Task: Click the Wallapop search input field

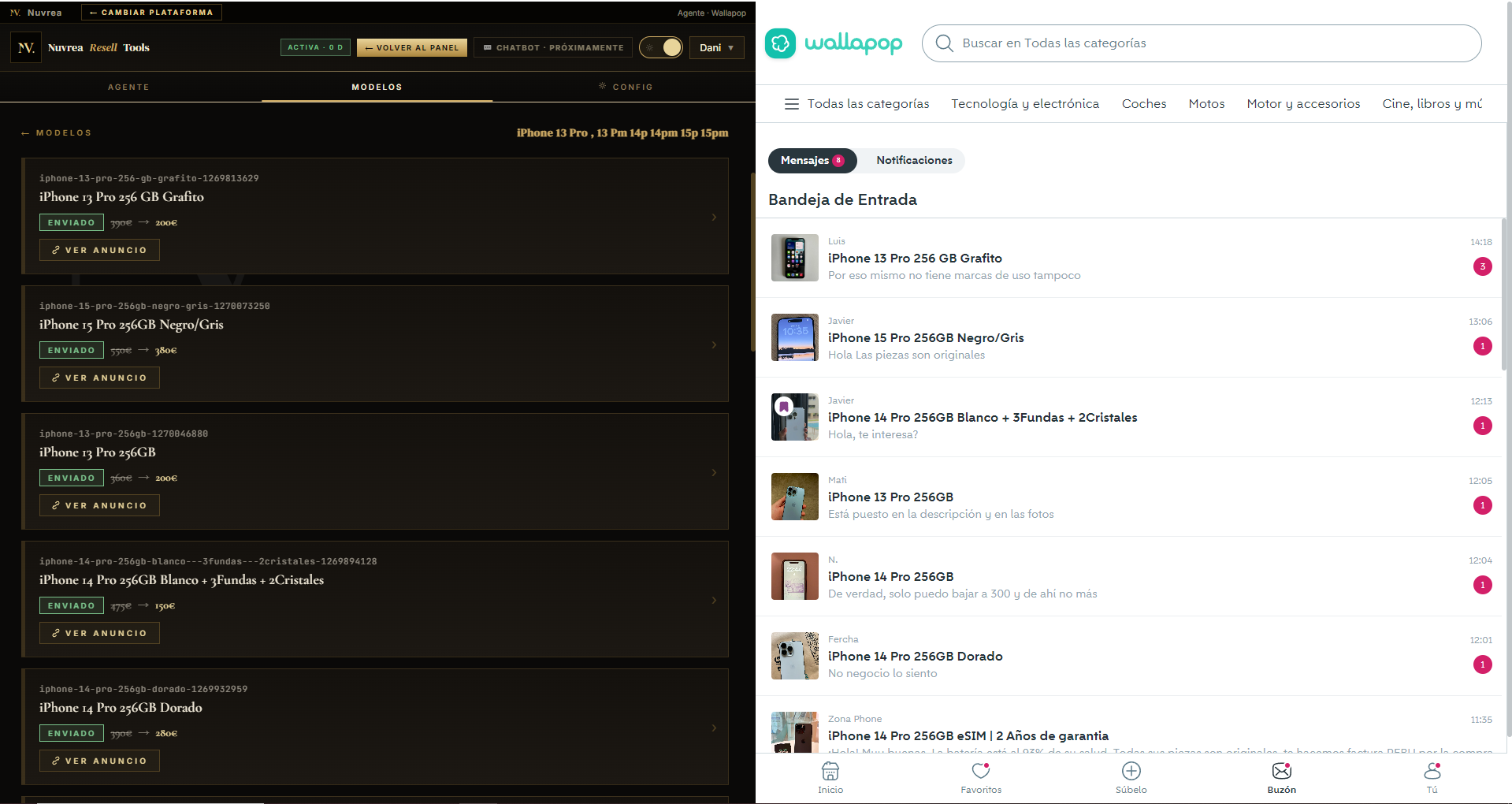Action: (1202, 43)
